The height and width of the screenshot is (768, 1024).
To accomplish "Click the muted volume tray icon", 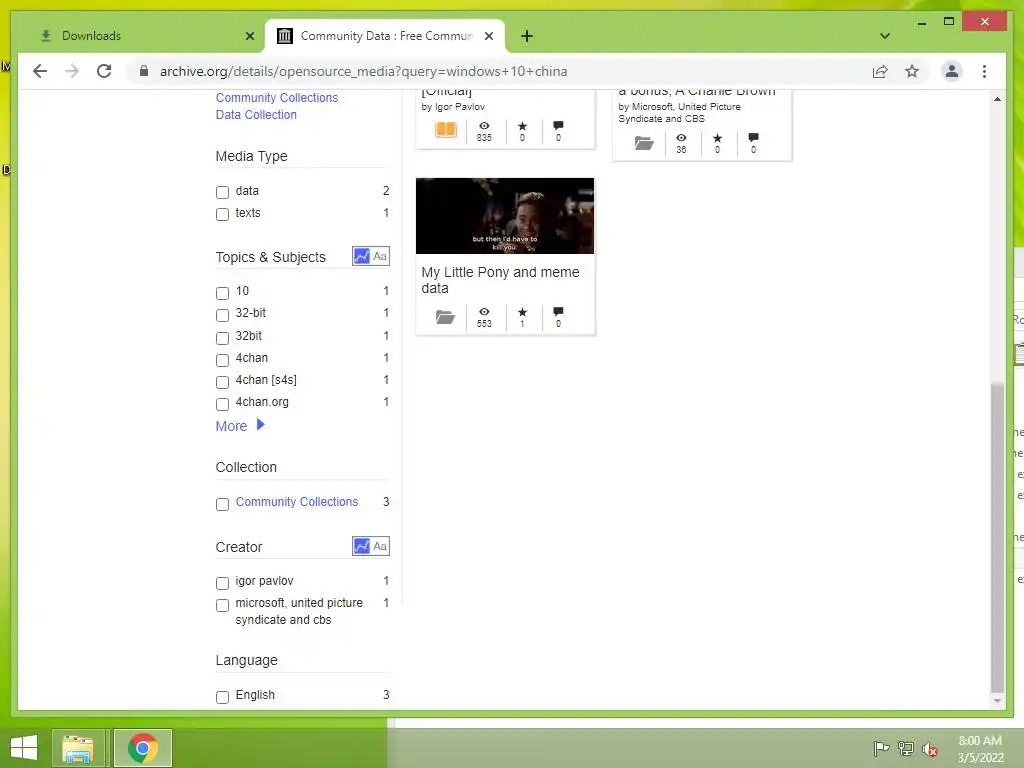I will tap(930, 748).
